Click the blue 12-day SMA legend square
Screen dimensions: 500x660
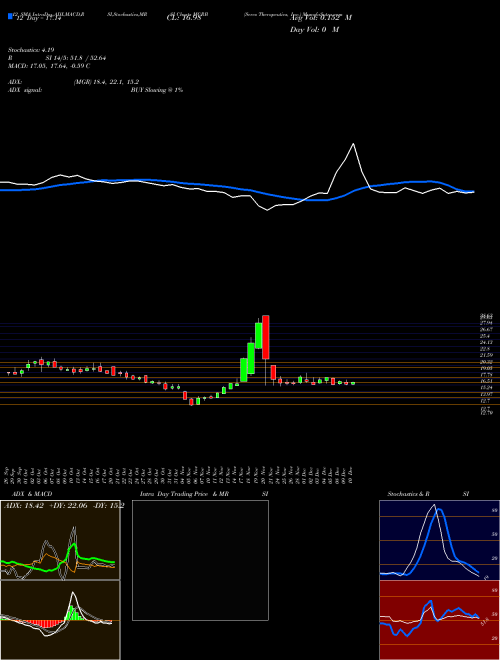[x=10, y=17]
